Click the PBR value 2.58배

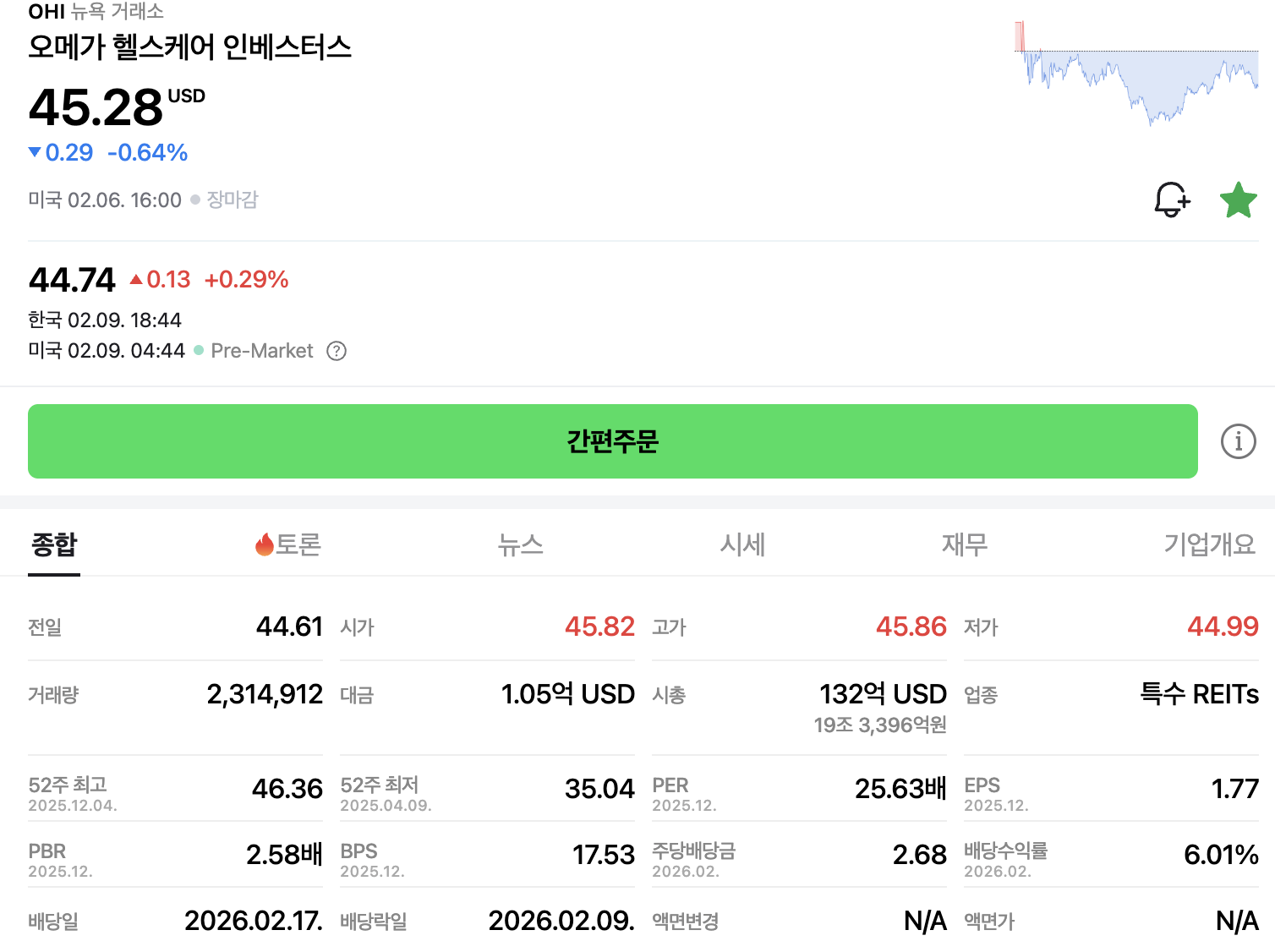pos(284,855)
